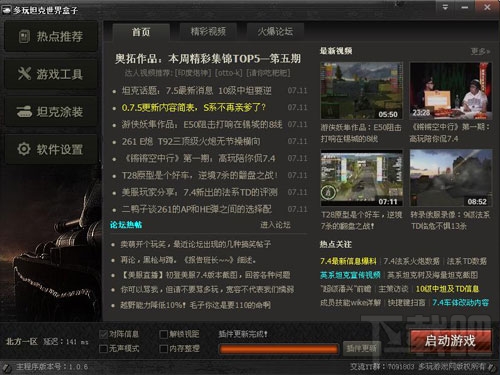Viewport: 500px width, 375px height.
Task: Open the 请你吃粑粑 video author link
Action: [x=268, y=73]
